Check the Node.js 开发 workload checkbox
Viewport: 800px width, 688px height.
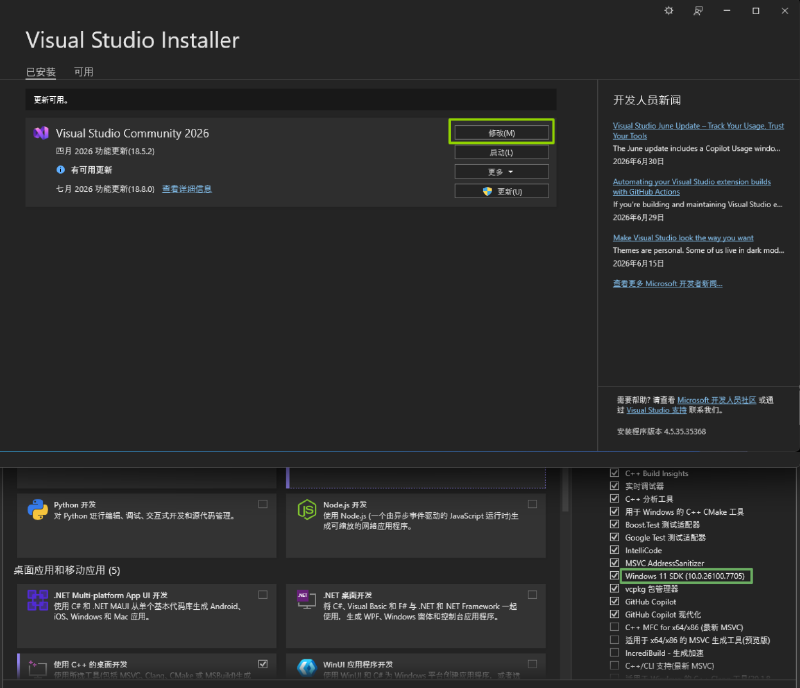pos(532,504)
